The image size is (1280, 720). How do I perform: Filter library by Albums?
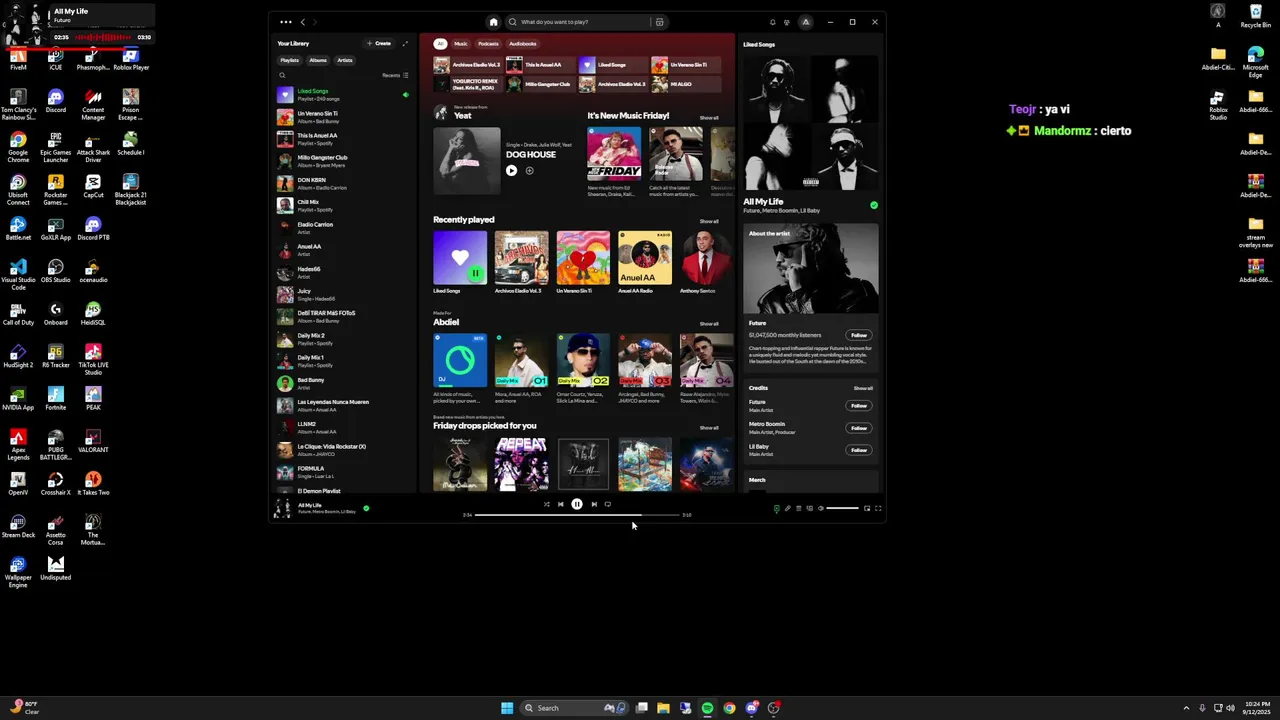[318, 60]
